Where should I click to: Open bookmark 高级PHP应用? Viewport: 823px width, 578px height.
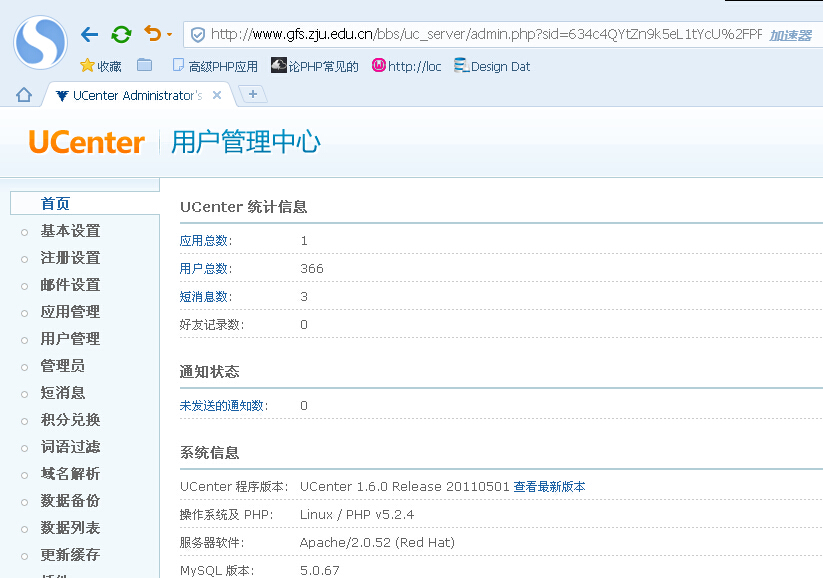[x=215, y=66]
